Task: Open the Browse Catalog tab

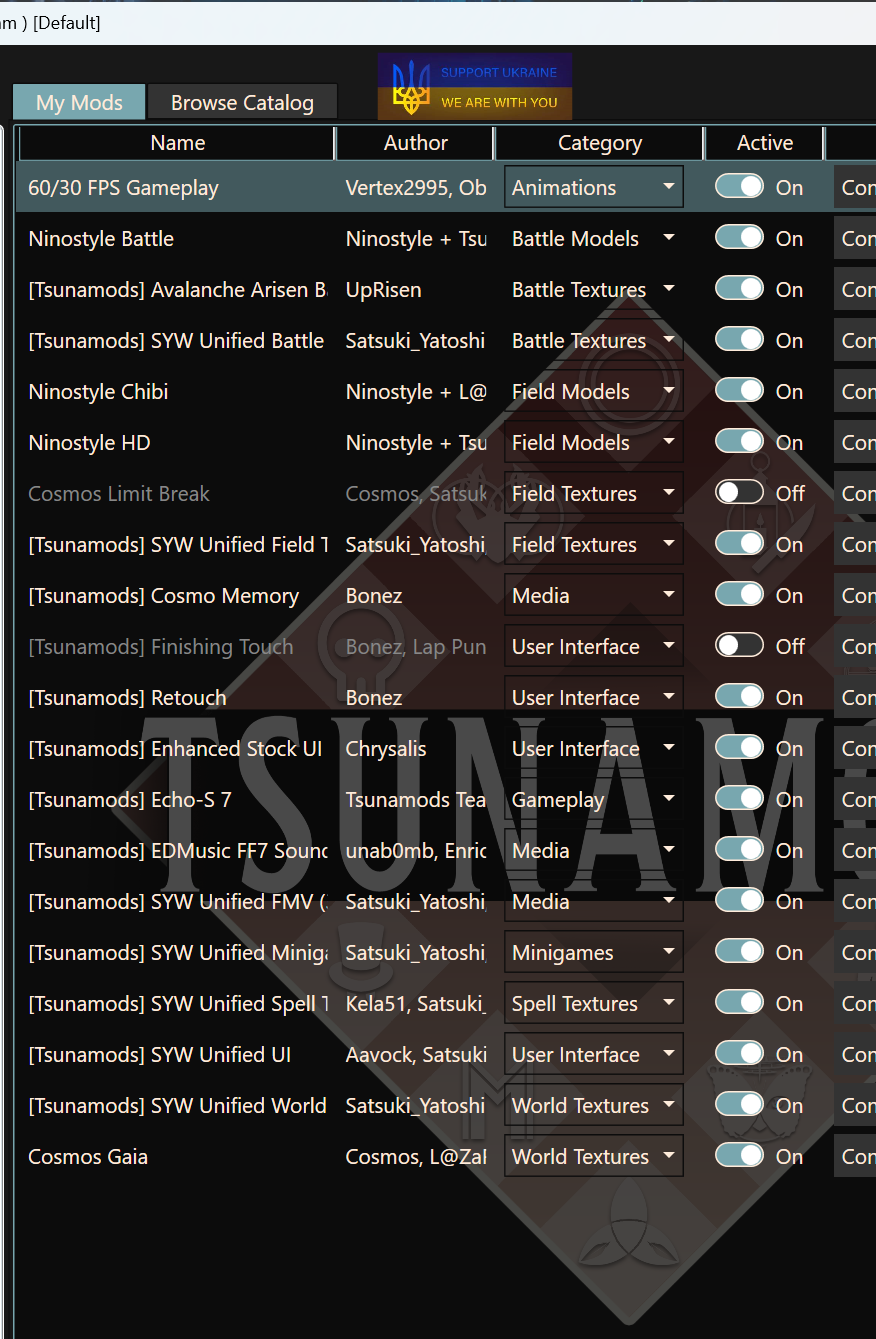Action: (x=242, y=102)
